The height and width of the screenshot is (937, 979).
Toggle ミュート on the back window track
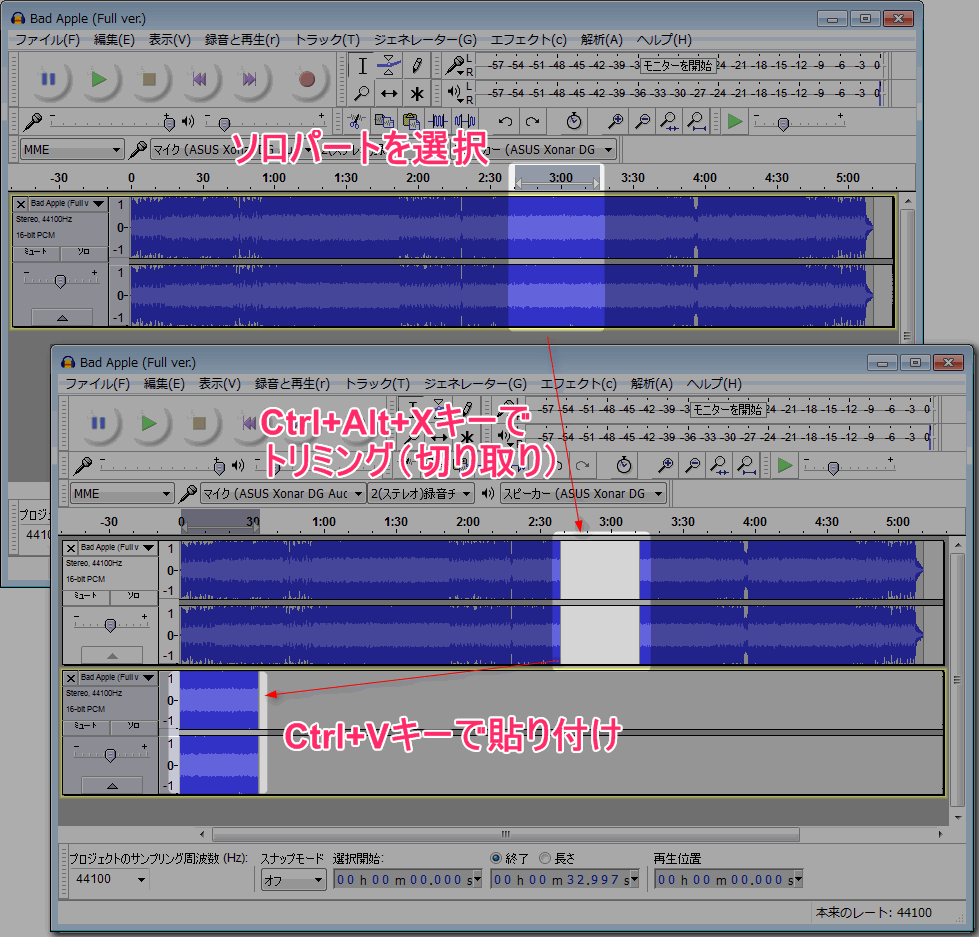click(36, 252)
